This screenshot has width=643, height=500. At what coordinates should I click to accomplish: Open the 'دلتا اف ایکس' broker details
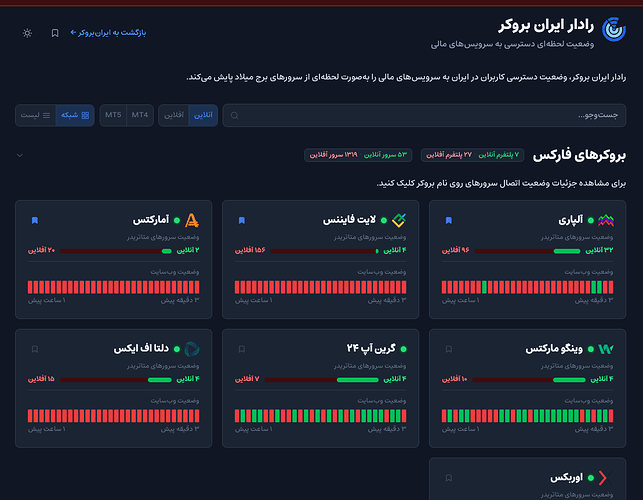tap(141, 349)
